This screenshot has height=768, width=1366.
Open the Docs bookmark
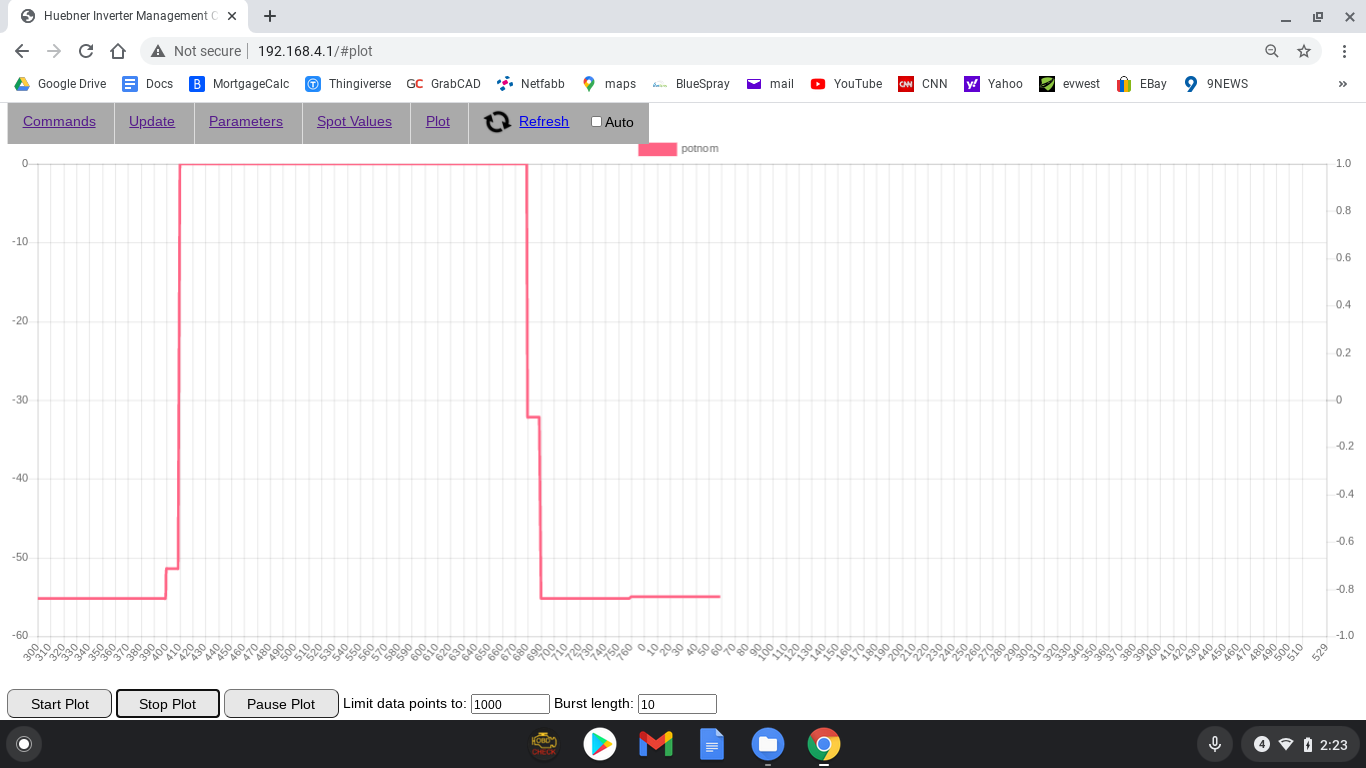(147, 84)
